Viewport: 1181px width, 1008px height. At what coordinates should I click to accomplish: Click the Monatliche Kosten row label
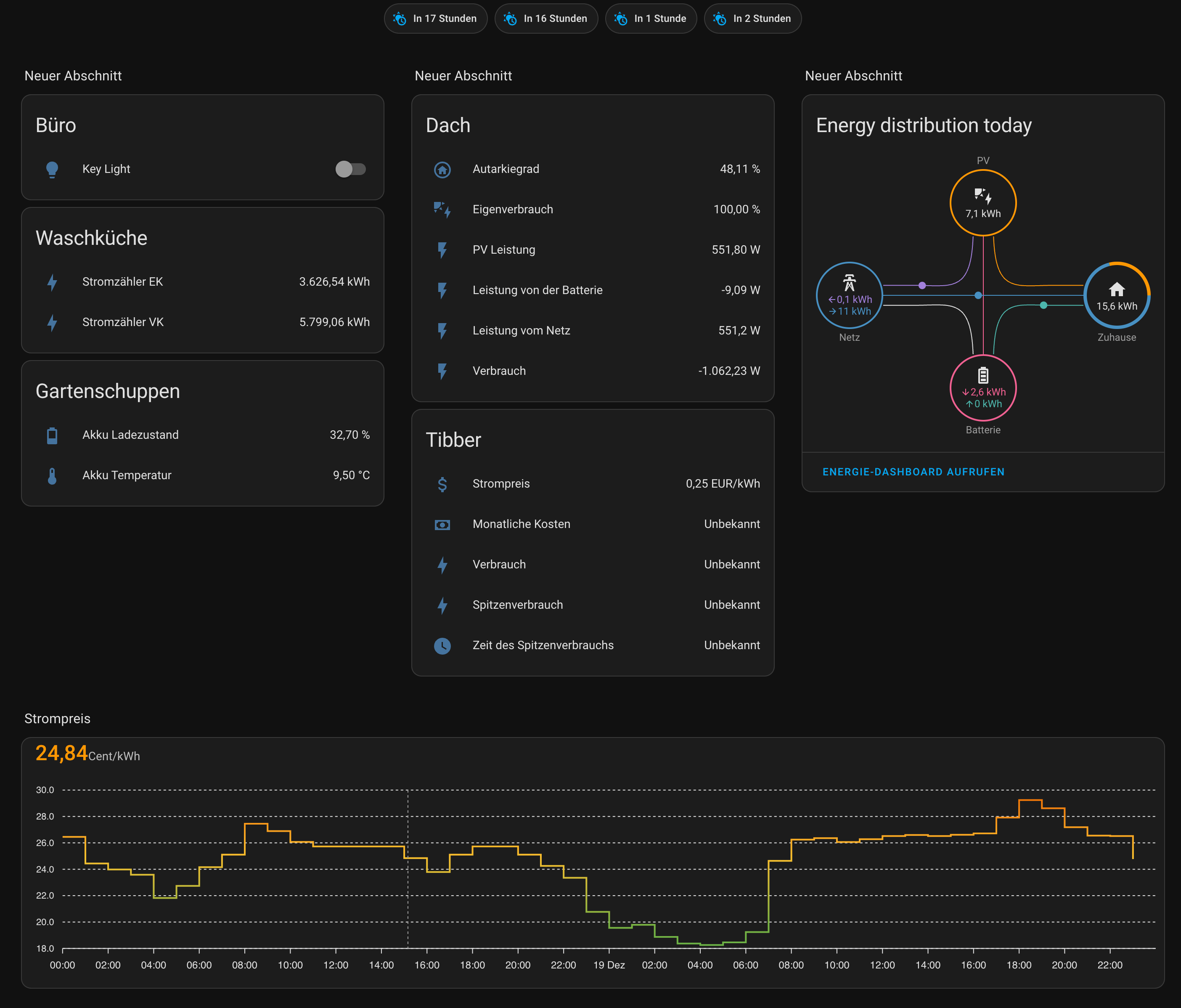pos(522,525)
